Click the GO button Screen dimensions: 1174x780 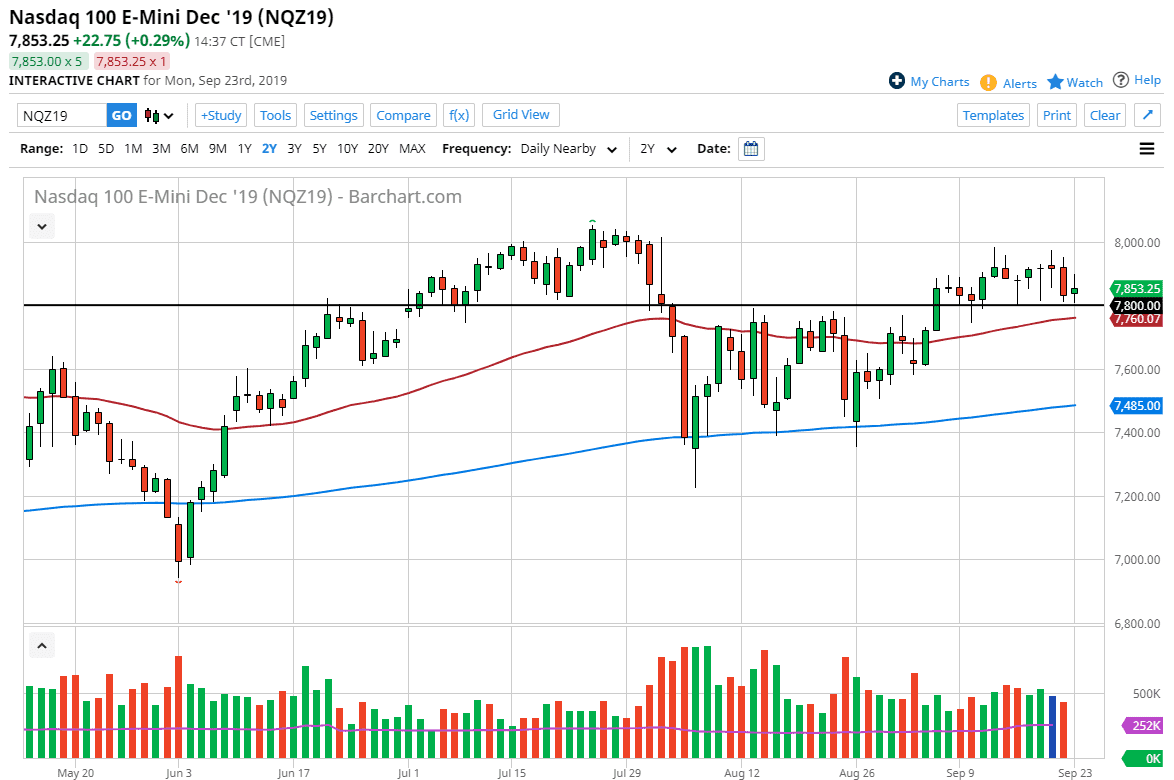pyautogui.click(x=121, y=115)
